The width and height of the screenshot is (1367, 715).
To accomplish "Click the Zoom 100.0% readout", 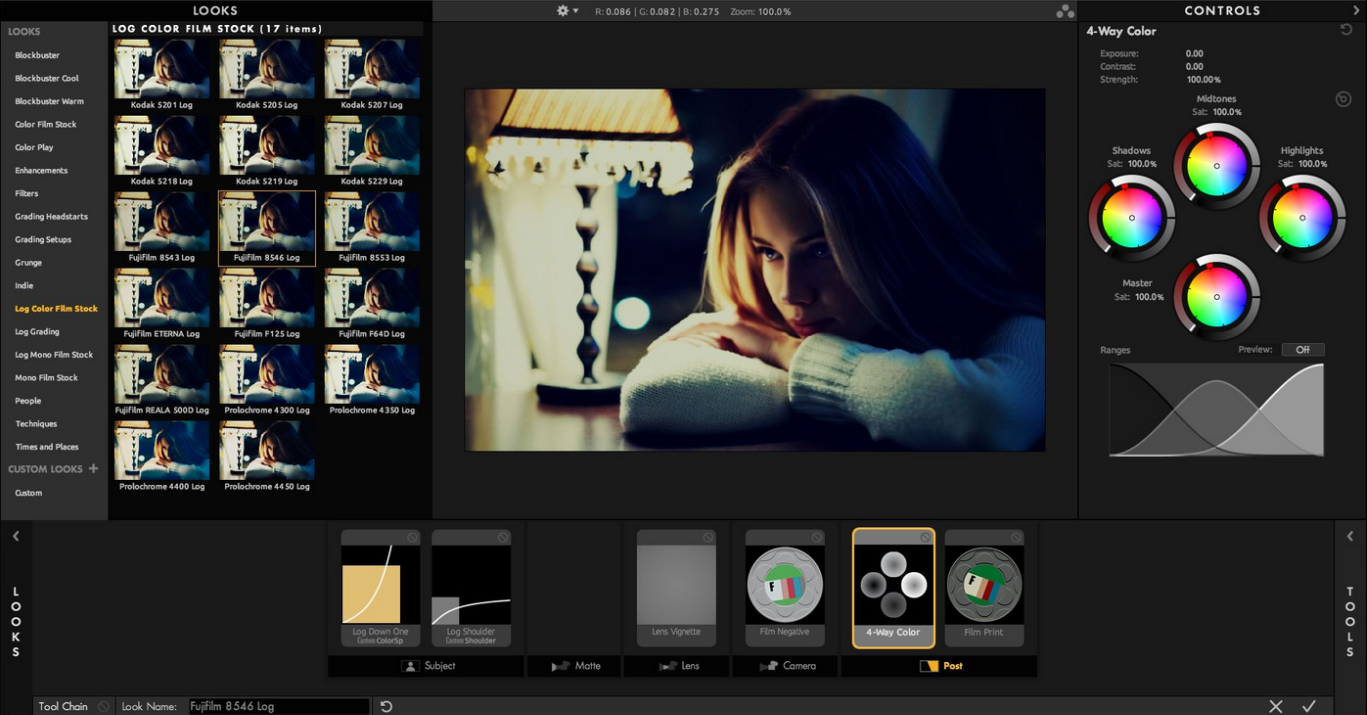I will point(760,11).
